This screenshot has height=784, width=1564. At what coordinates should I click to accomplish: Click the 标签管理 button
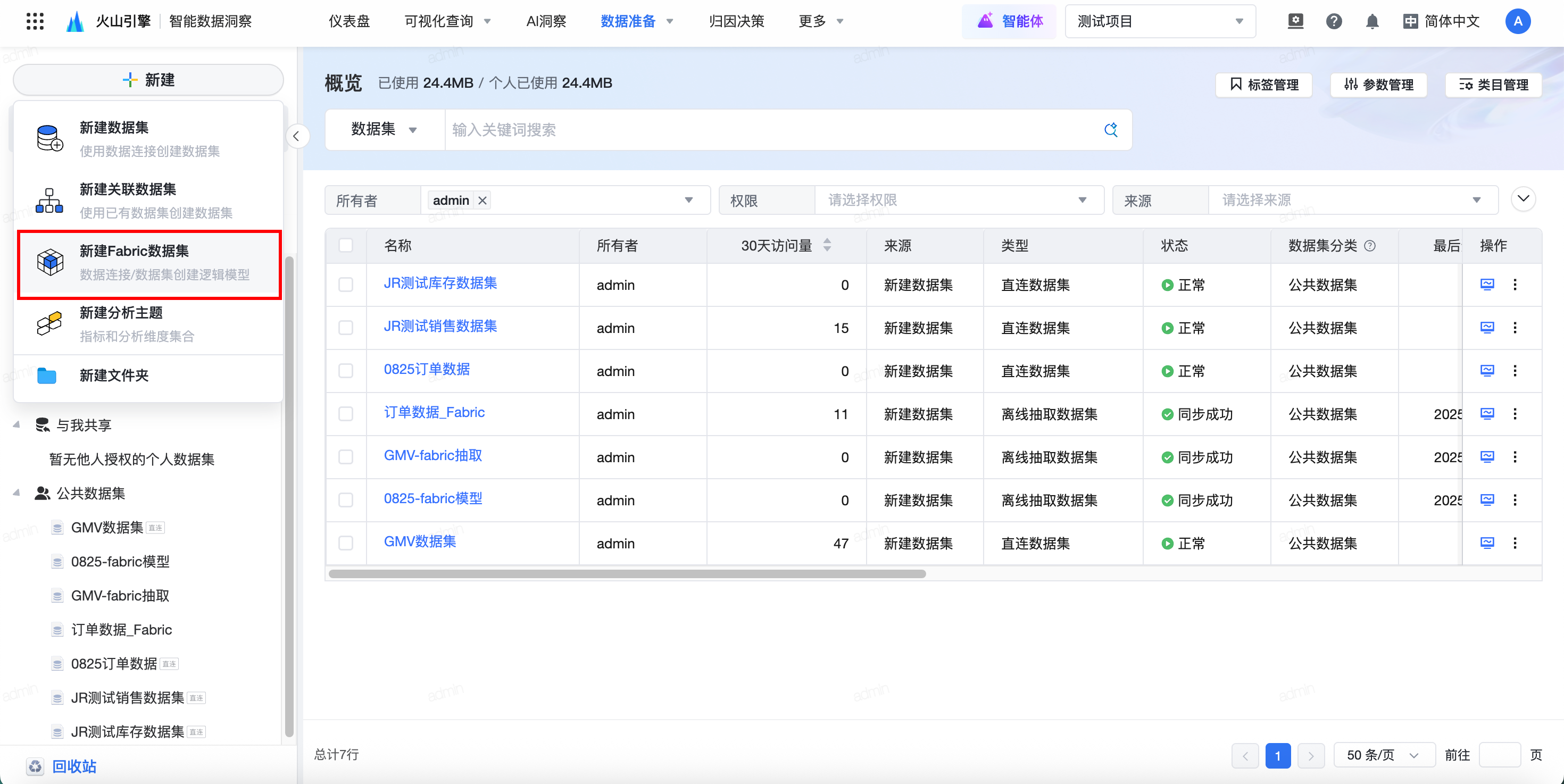[1264, 85]
